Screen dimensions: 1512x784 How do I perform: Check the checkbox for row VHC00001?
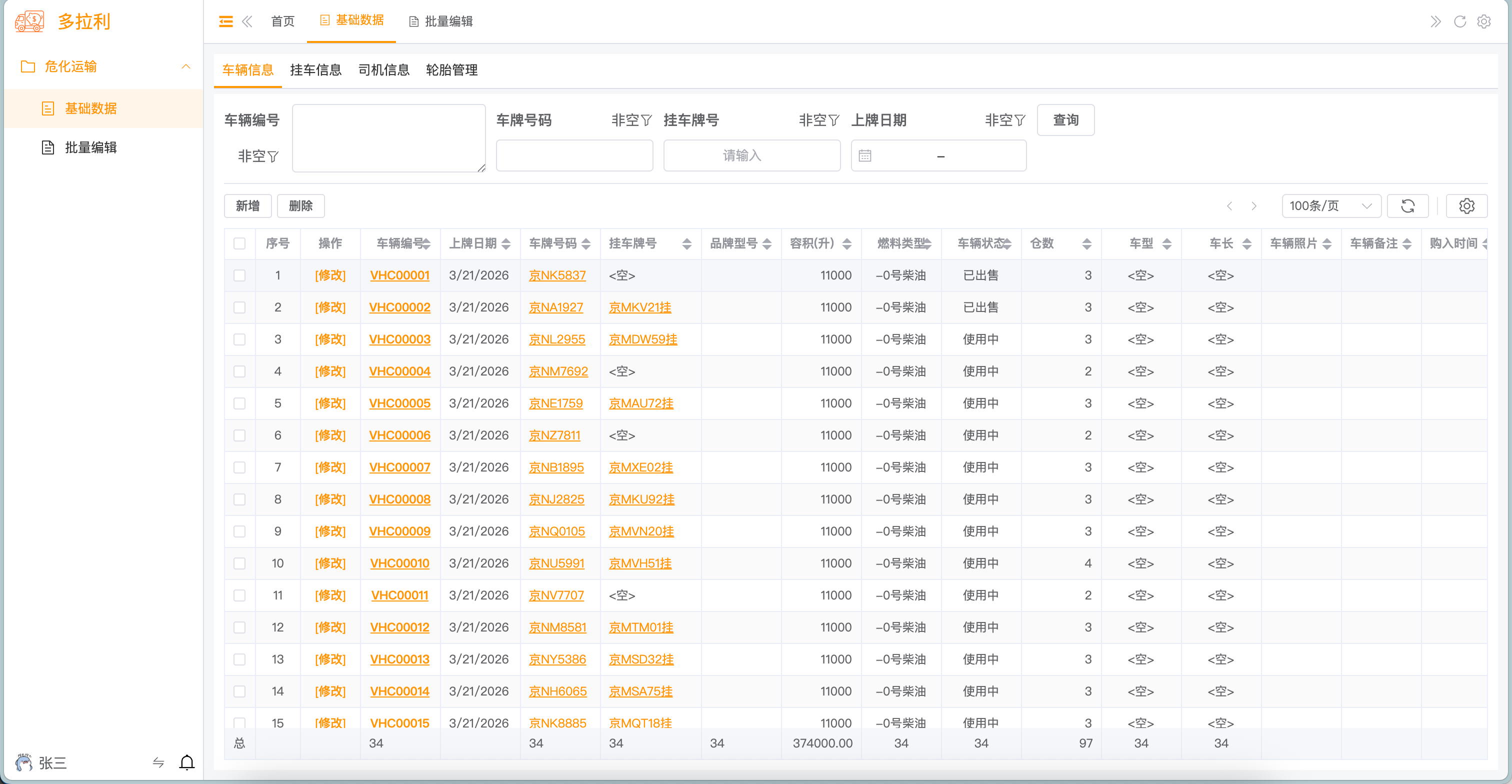[x=239, y=275]
